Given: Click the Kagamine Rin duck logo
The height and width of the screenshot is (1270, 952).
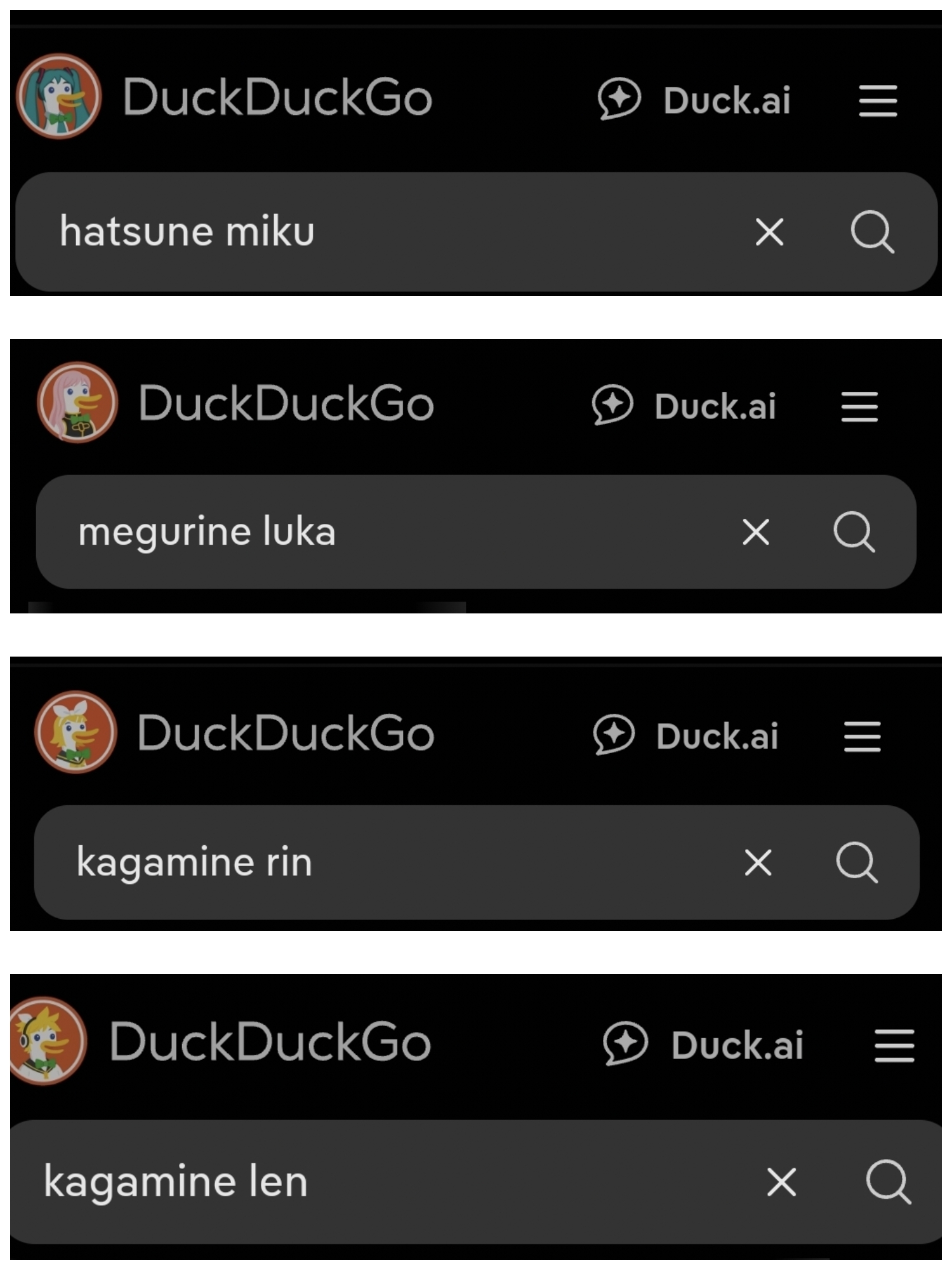Looking at the screenshot, I should point(76,732).
